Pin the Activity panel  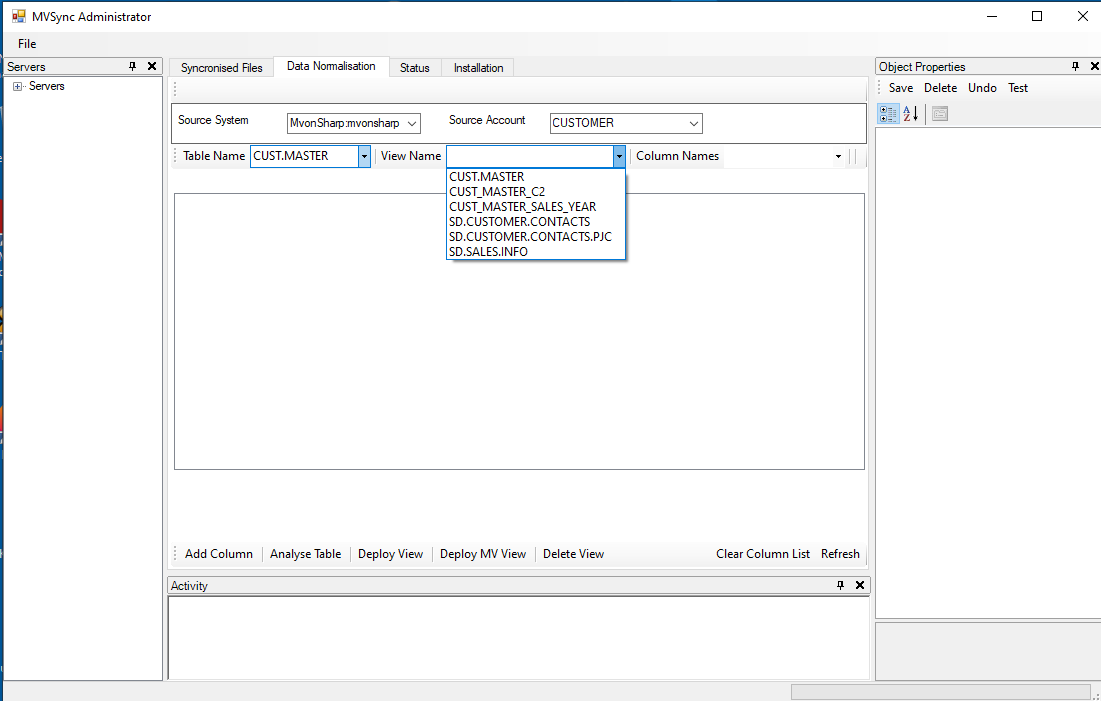pos(840,585)
